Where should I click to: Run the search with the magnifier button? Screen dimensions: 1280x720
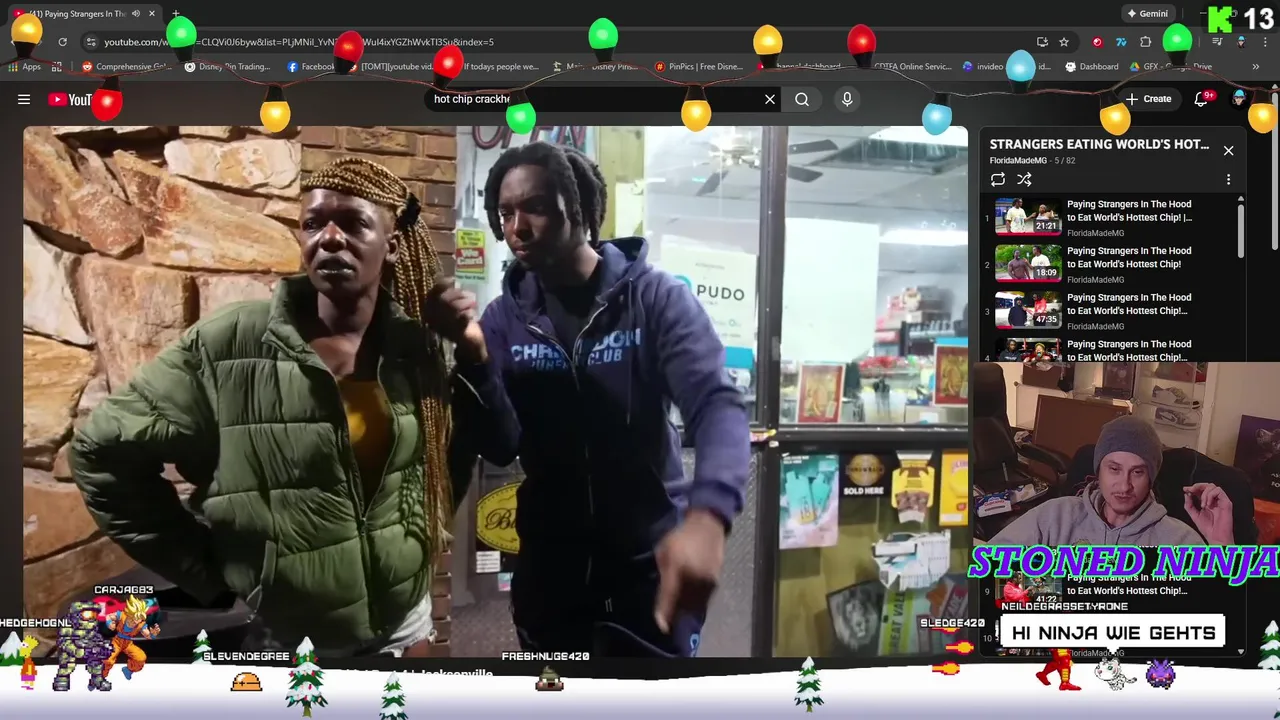pyautogui.click(x=802, y=99)
